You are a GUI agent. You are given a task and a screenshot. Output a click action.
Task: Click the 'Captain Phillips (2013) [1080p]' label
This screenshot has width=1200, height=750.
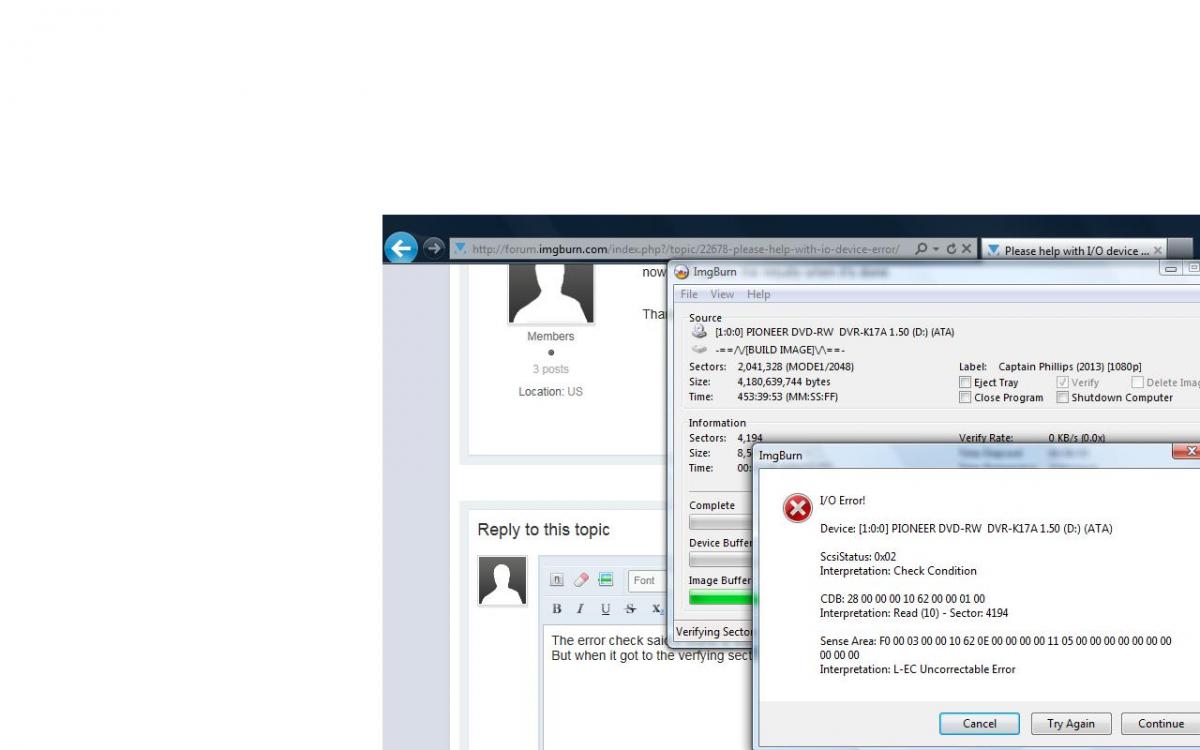(x=1070, y=367)
